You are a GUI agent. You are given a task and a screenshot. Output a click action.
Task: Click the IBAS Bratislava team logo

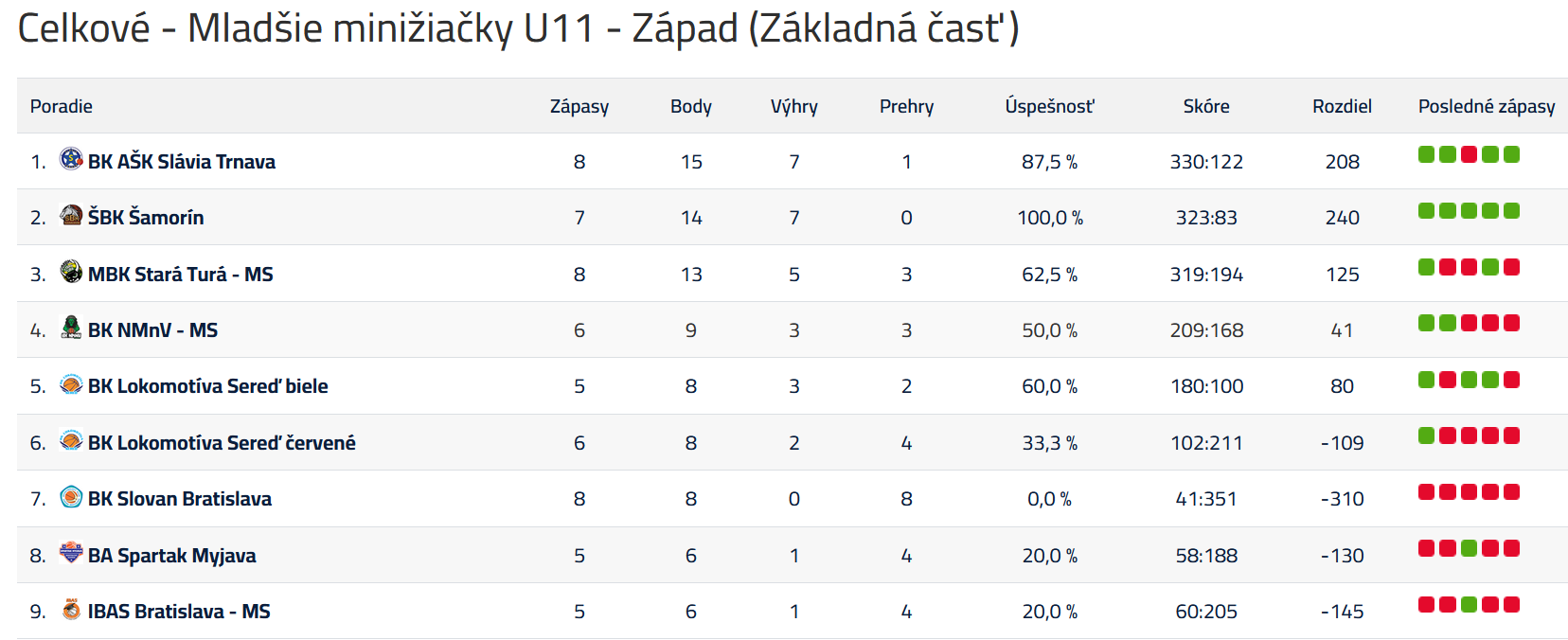coord(71,609)
